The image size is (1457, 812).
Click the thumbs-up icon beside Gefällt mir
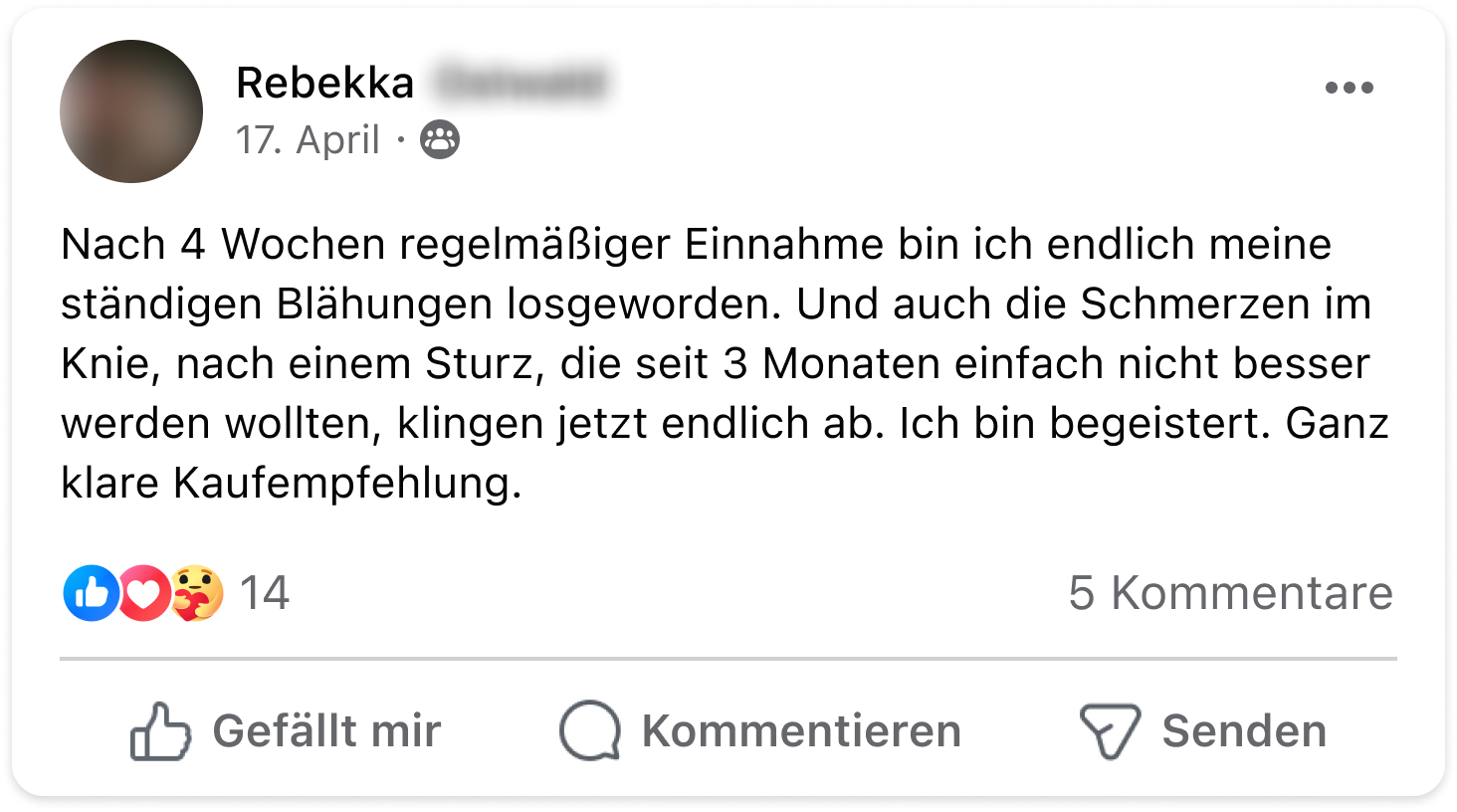[x=160, y=731]
